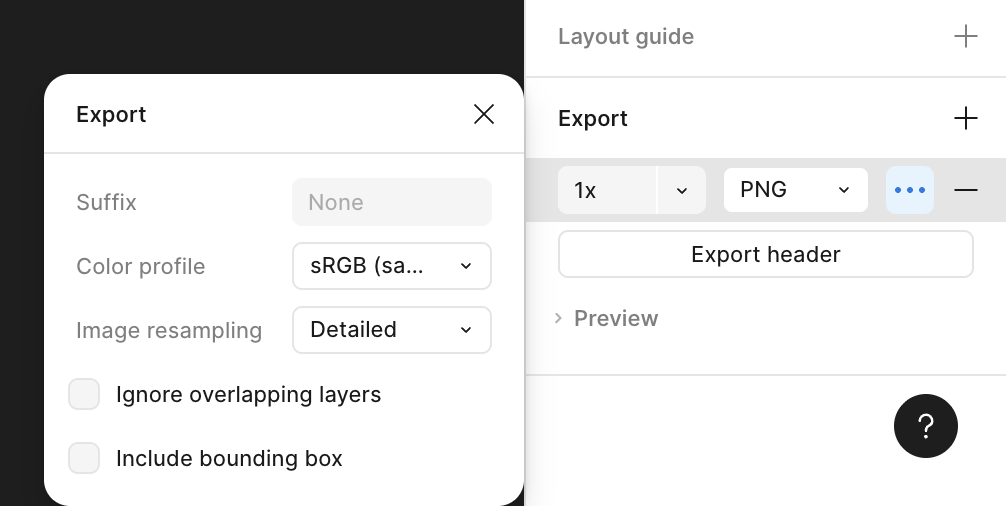Screen dimensions: 1006x506
Task: Click the 1x scale input field
Action: point(606,190)
